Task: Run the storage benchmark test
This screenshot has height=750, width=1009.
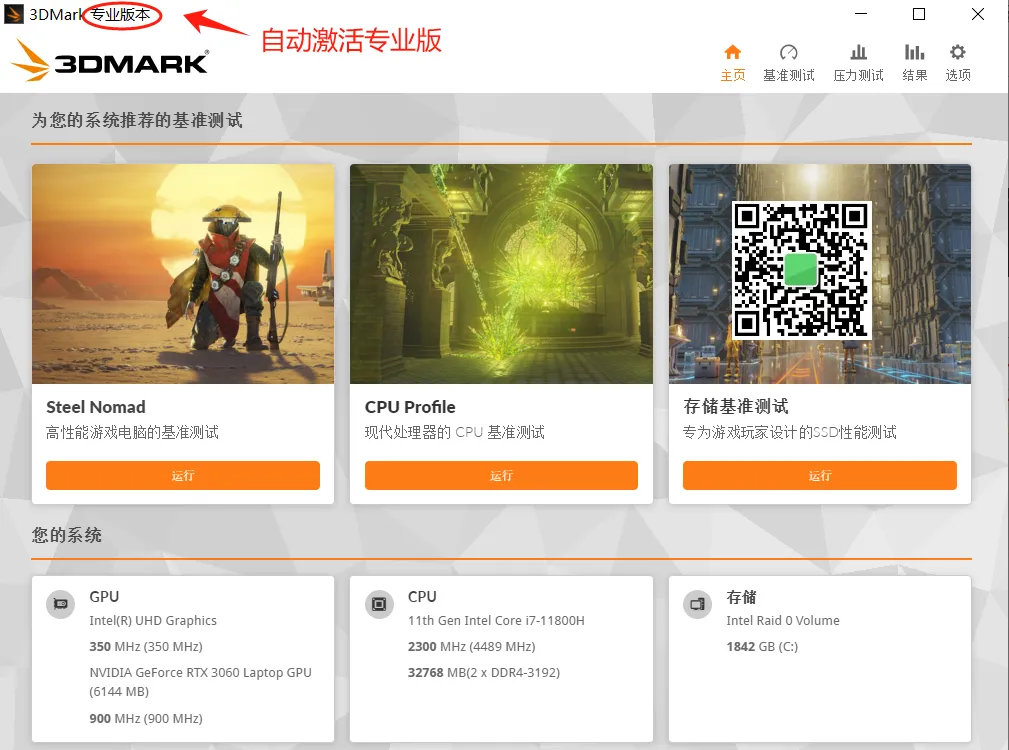Action: [820, 475]
